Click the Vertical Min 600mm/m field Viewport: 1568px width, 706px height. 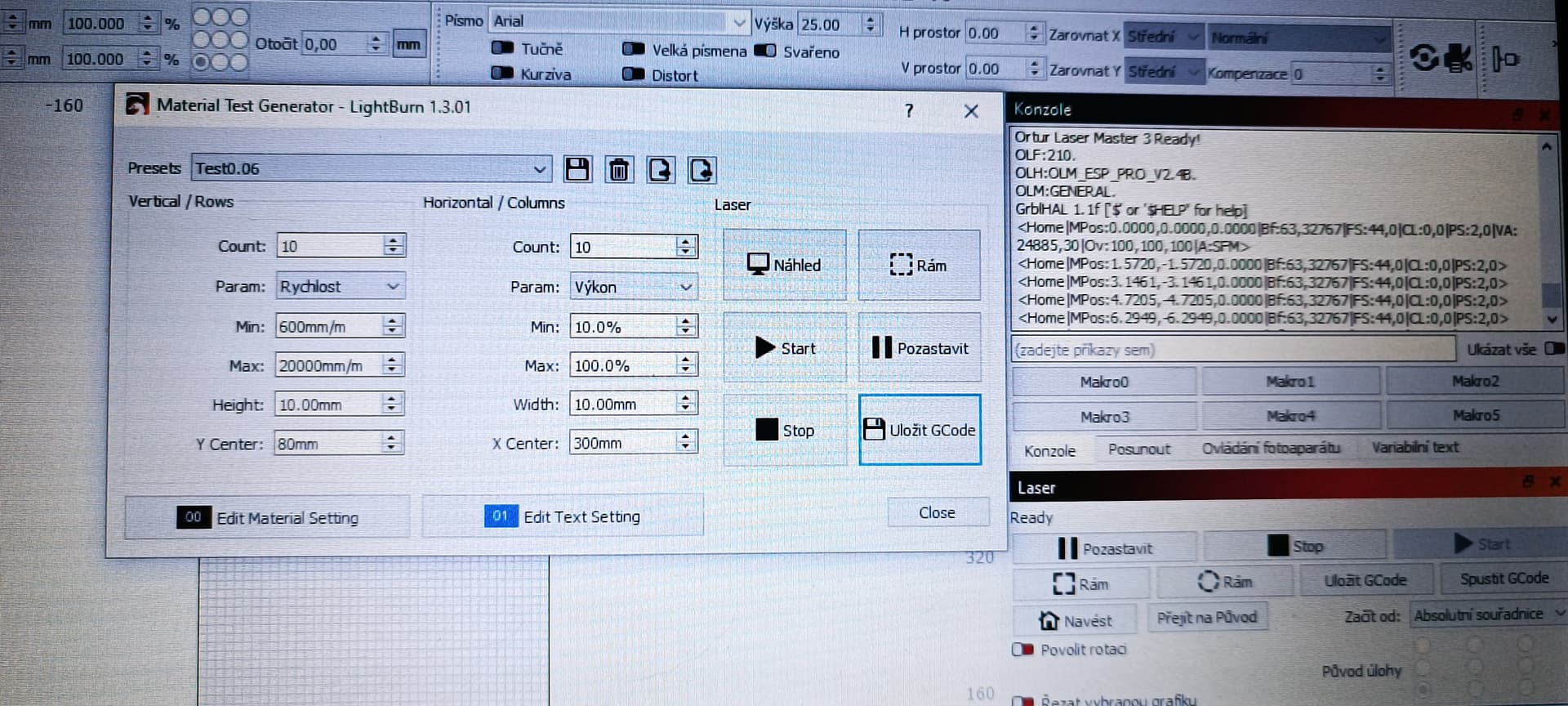point(329,326)
